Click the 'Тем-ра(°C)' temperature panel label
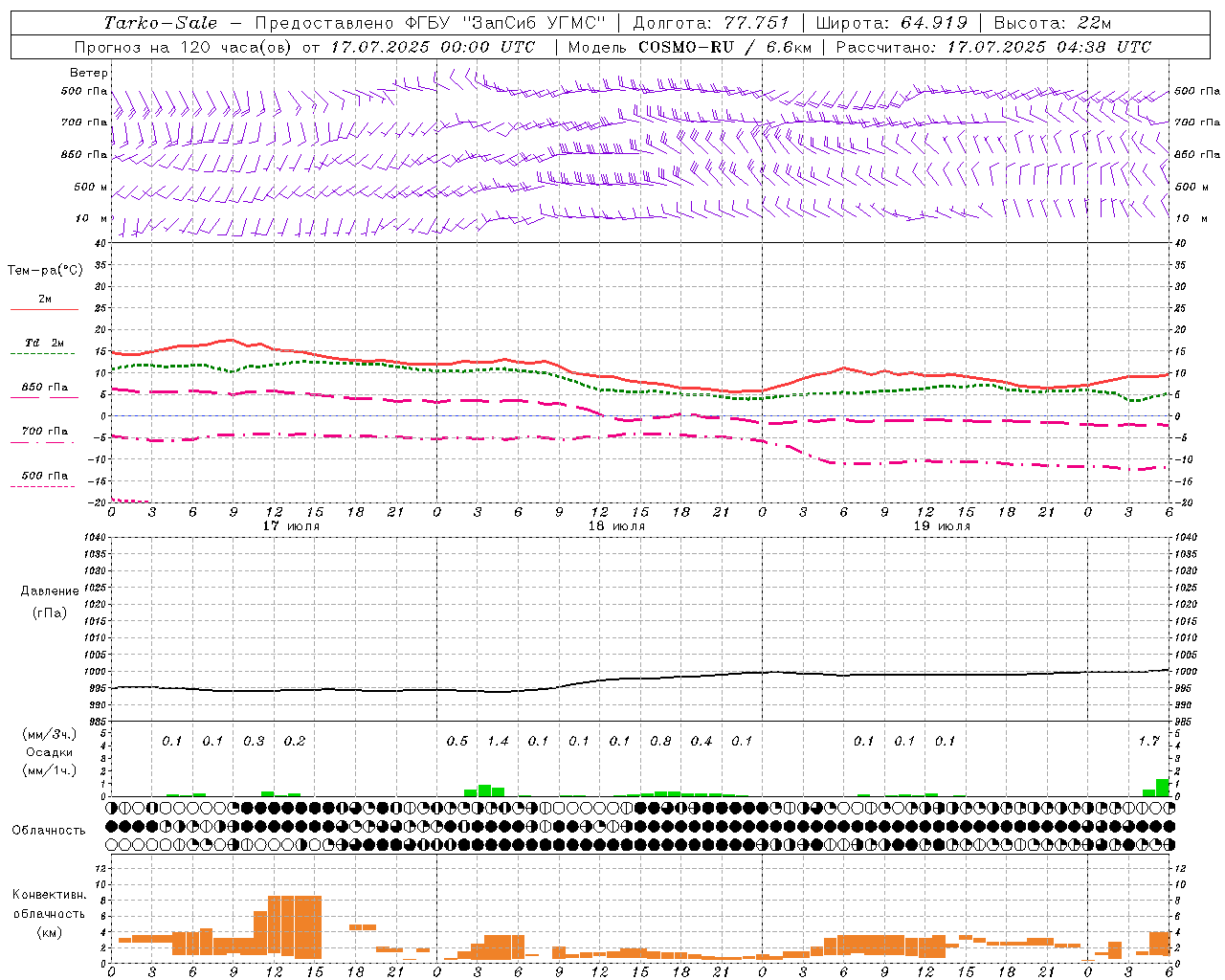Screen dimensions: 1225x980 tap(45, 271)
